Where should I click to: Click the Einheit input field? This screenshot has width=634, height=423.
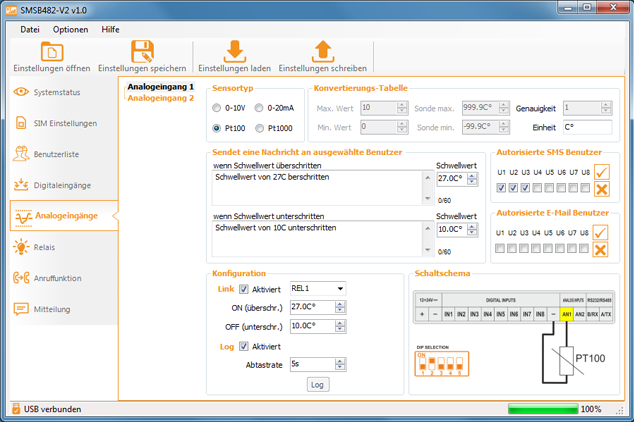pyautogui.click(x=586, y=127)
